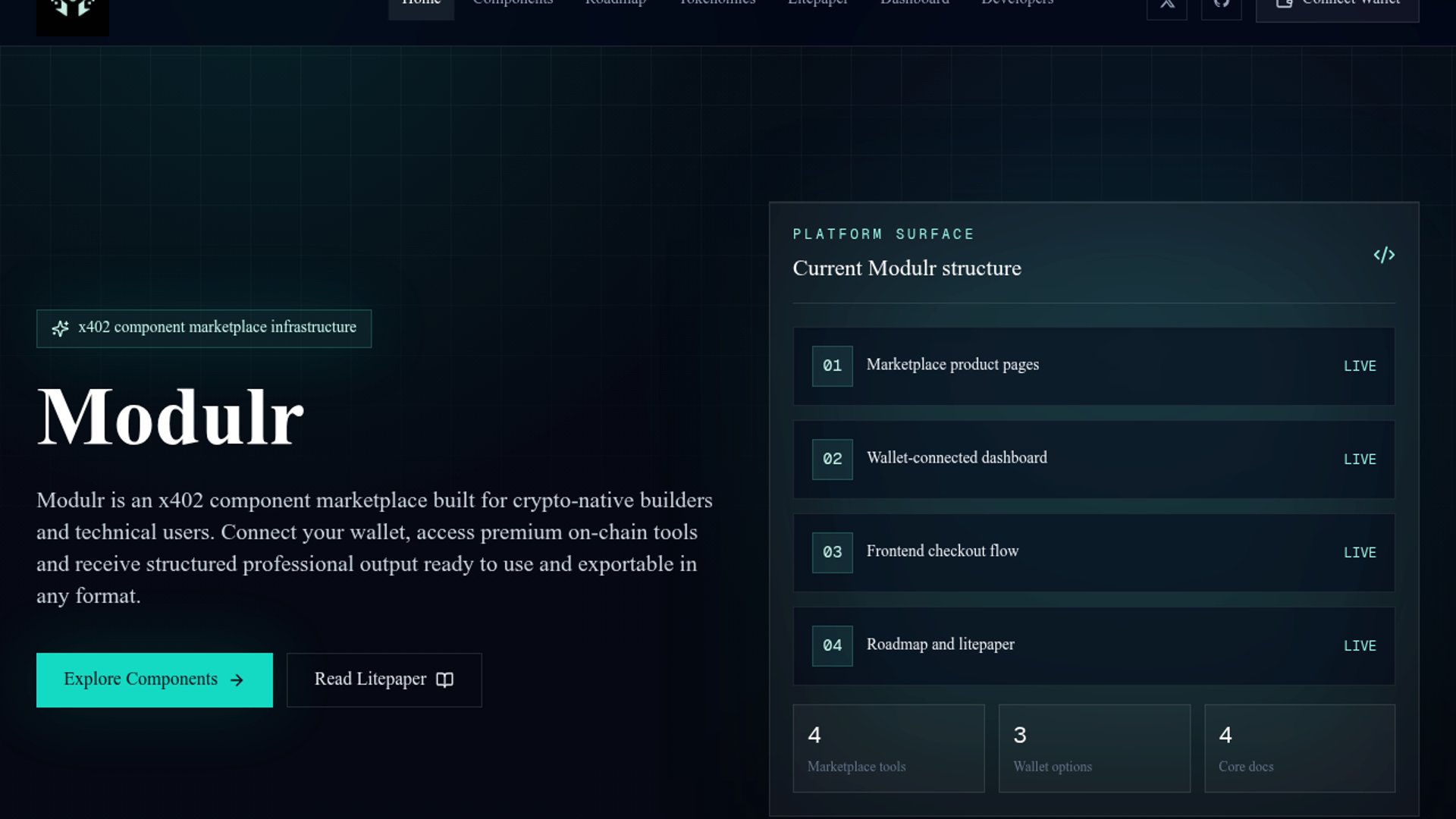Viewport: 1456px width, 819px height.
Task: Click the 01 number badge
Action: [832, 366]
